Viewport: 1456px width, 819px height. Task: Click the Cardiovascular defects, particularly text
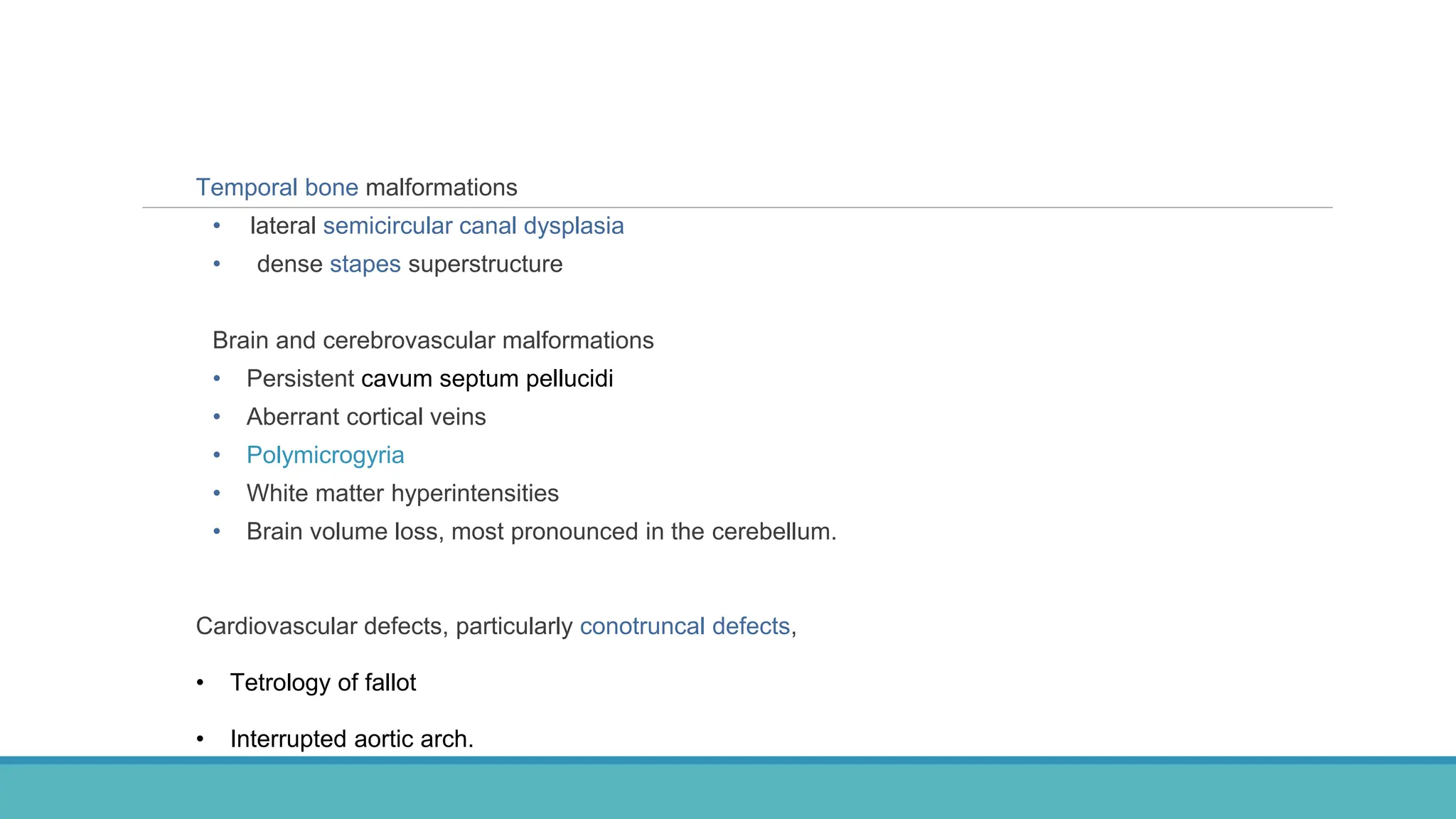point(384,626)
